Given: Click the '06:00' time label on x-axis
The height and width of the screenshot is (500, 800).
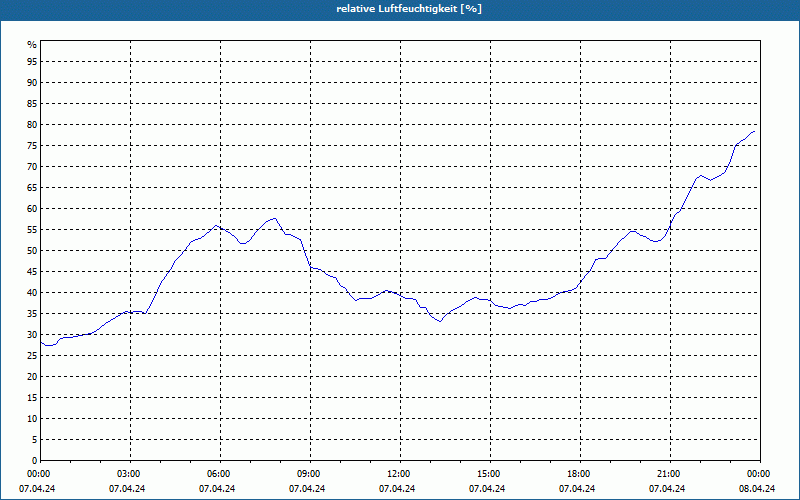Looking at the screenshot, I should (217, 474).
